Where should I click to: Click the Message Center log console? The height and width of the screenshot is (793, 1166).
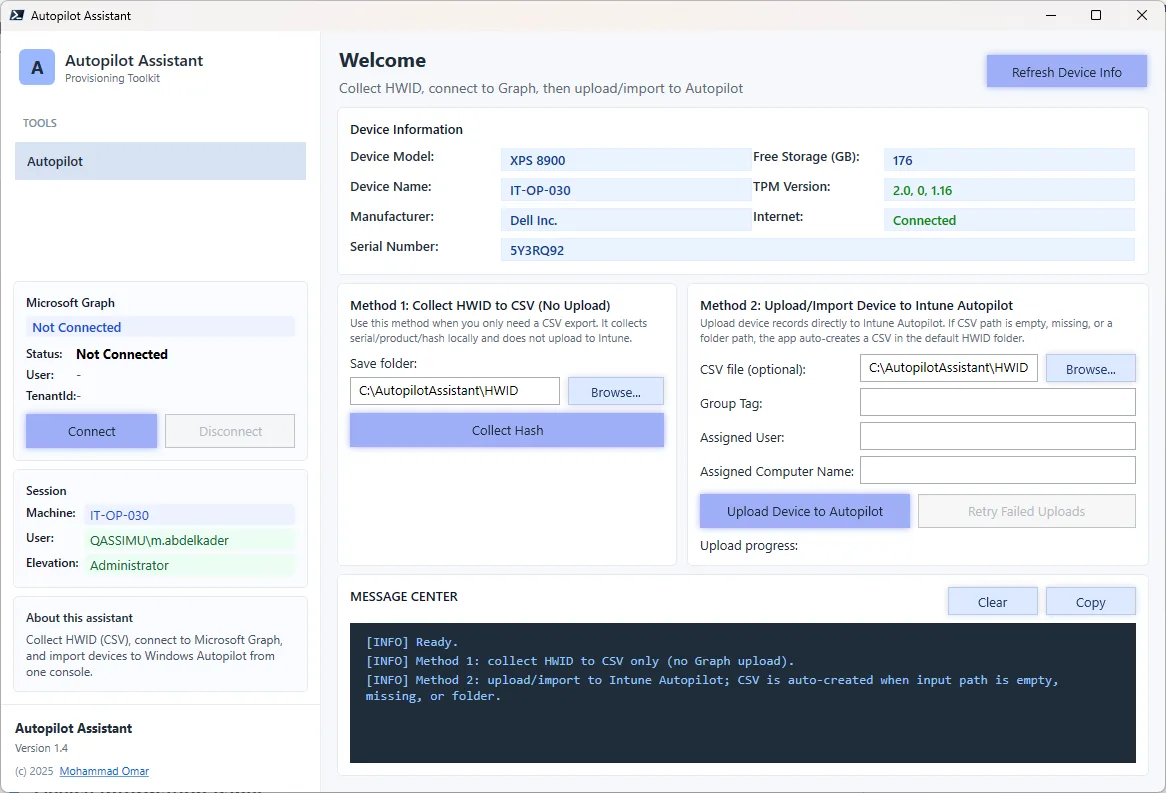[743, 693]
